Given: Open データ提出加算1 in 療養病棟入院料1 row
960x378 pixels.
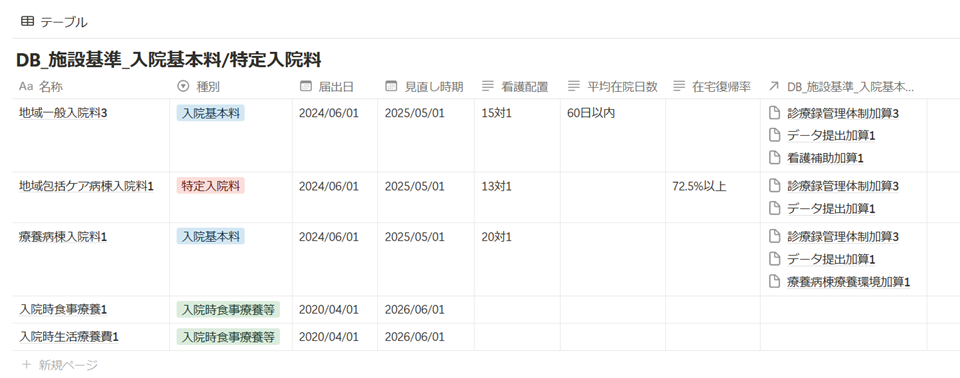Looking at the screenshot, I should tap(831, 259).
